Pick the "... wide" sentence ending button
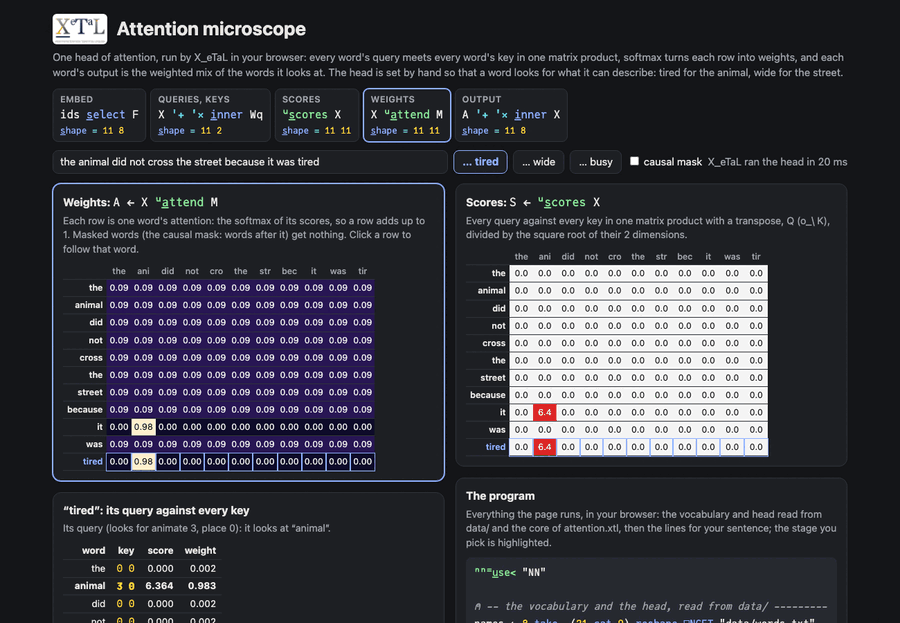Screen dimensions: 900x623 click(538, 162)
